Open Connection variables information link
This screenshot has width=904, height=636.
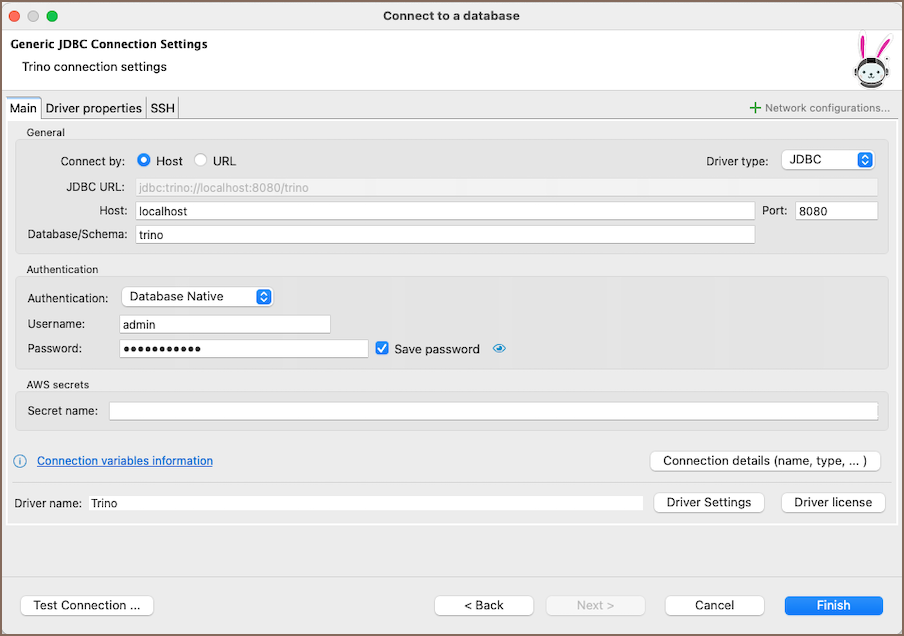(125, 461)
